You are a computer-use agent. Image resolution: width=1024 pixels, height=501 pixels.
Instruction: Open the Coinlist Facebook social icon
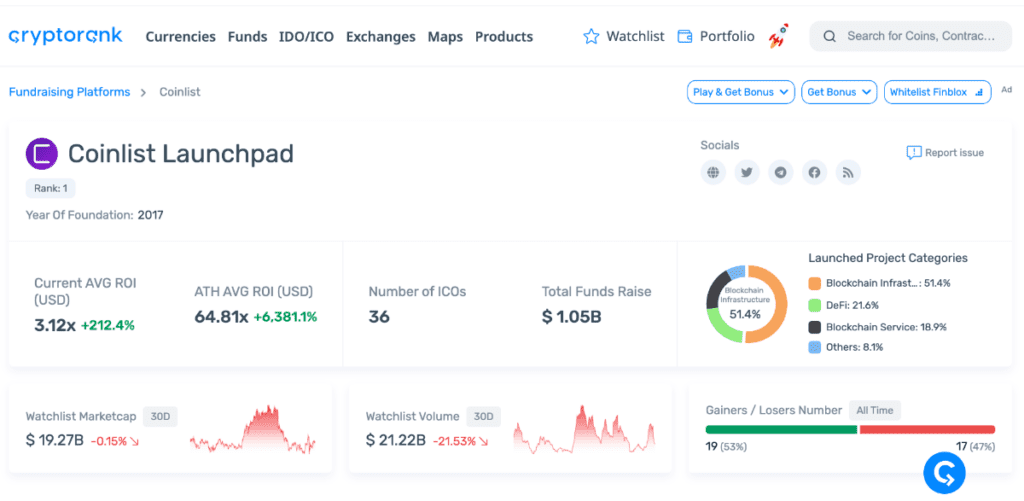[x=814, y=173]
